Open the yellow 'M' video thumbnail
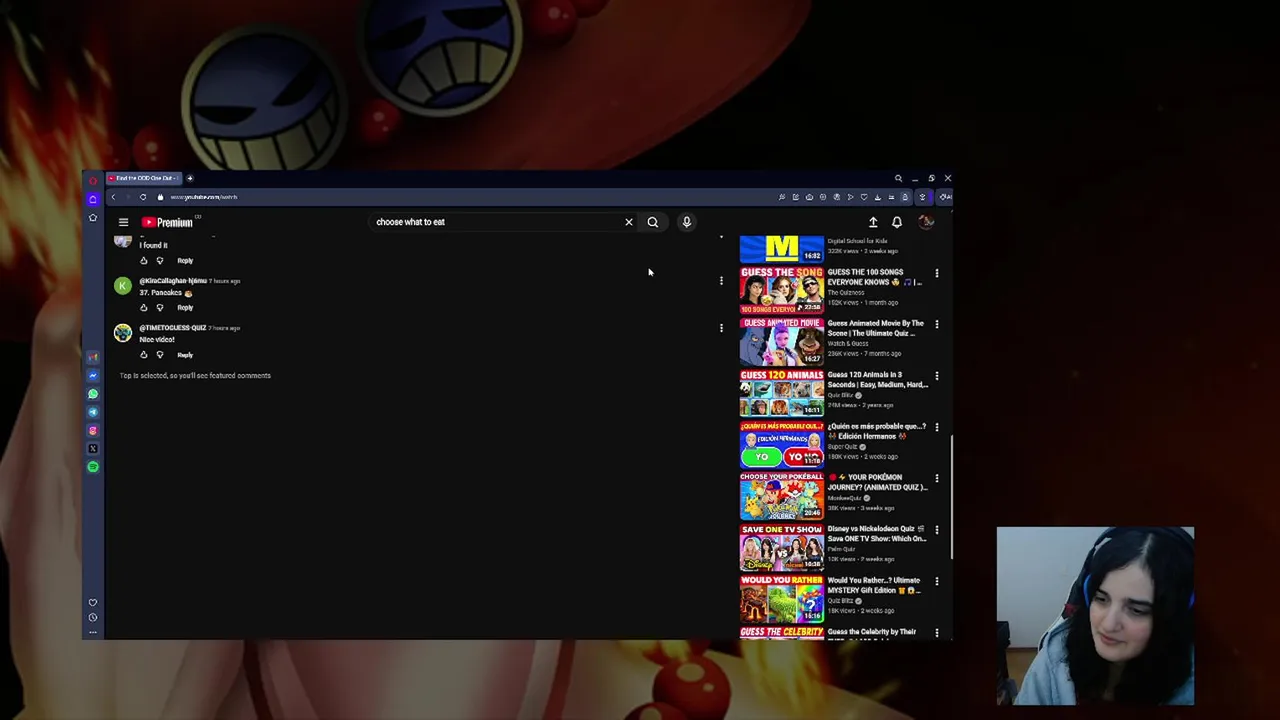1280x720 pixels. pos(782,248)
